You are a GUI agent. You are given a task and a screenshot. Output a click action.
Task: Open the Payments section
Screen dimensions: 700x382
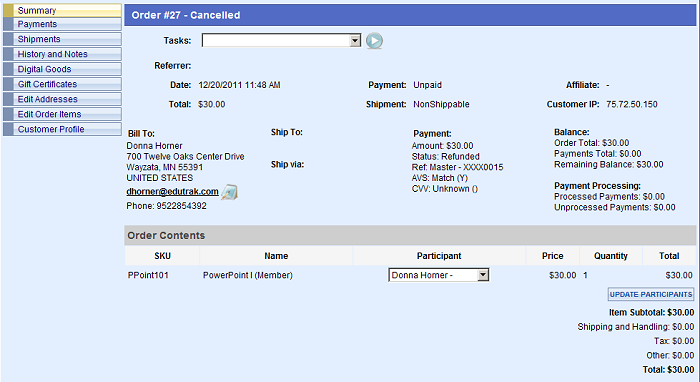click(x=62, y=24)
